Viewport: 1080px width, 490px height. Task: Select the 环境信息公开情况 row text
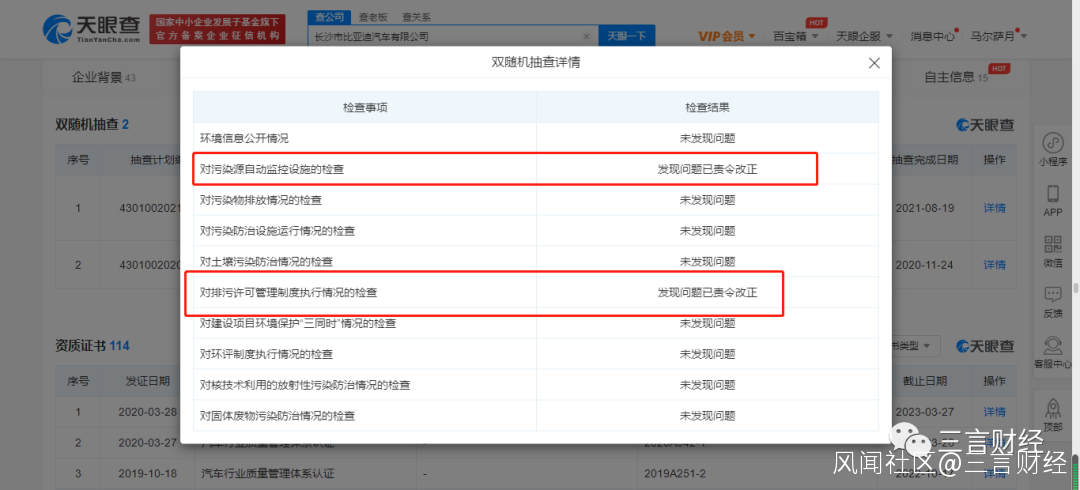click(244, 138)
